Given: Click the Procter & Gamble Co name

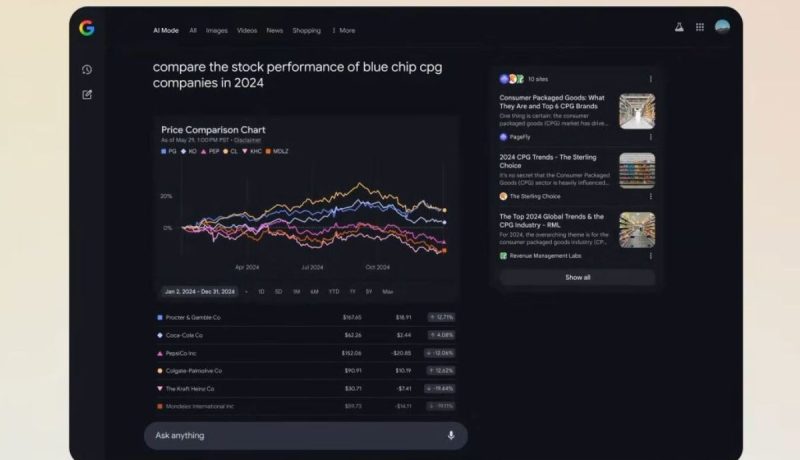Looking at the screenshot, I should click(193, 317).
